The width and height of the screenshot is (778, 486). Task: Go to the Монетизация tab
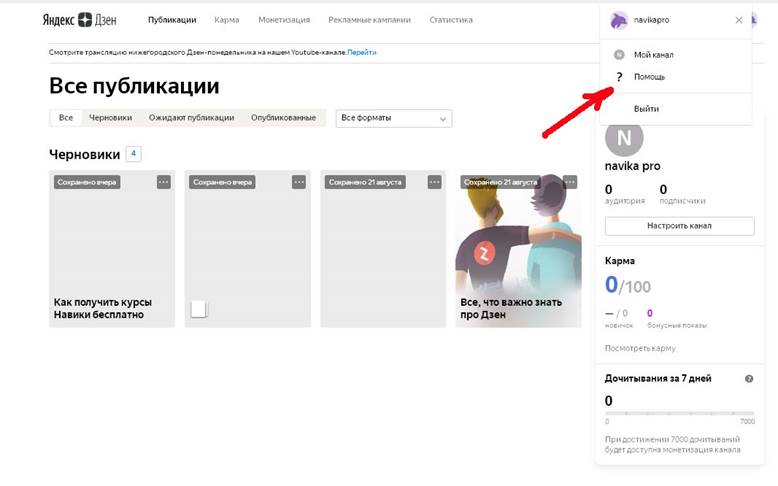(284, 20)
